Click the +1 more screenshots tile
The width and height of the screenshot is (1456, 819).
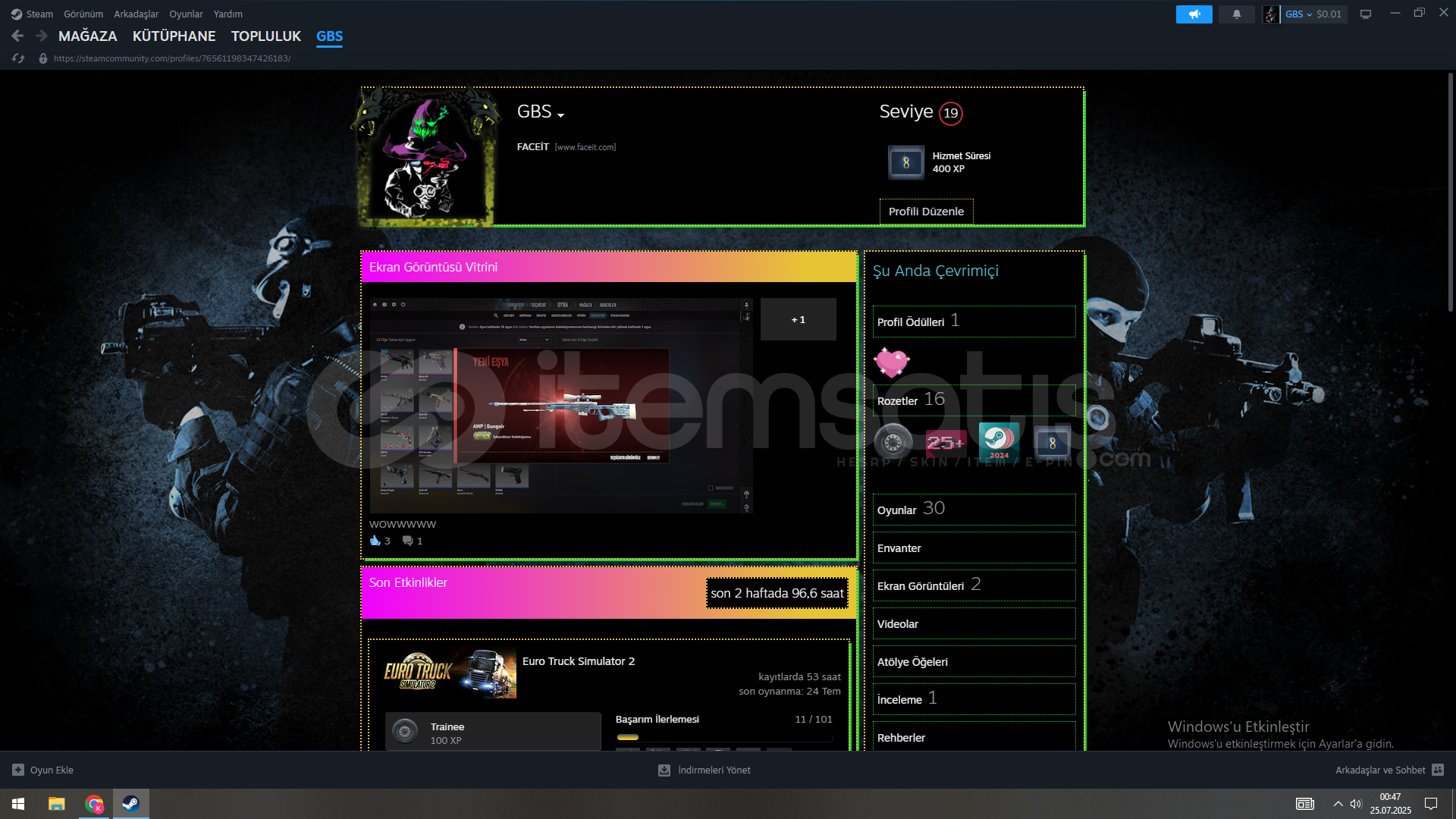coord(798,319)
